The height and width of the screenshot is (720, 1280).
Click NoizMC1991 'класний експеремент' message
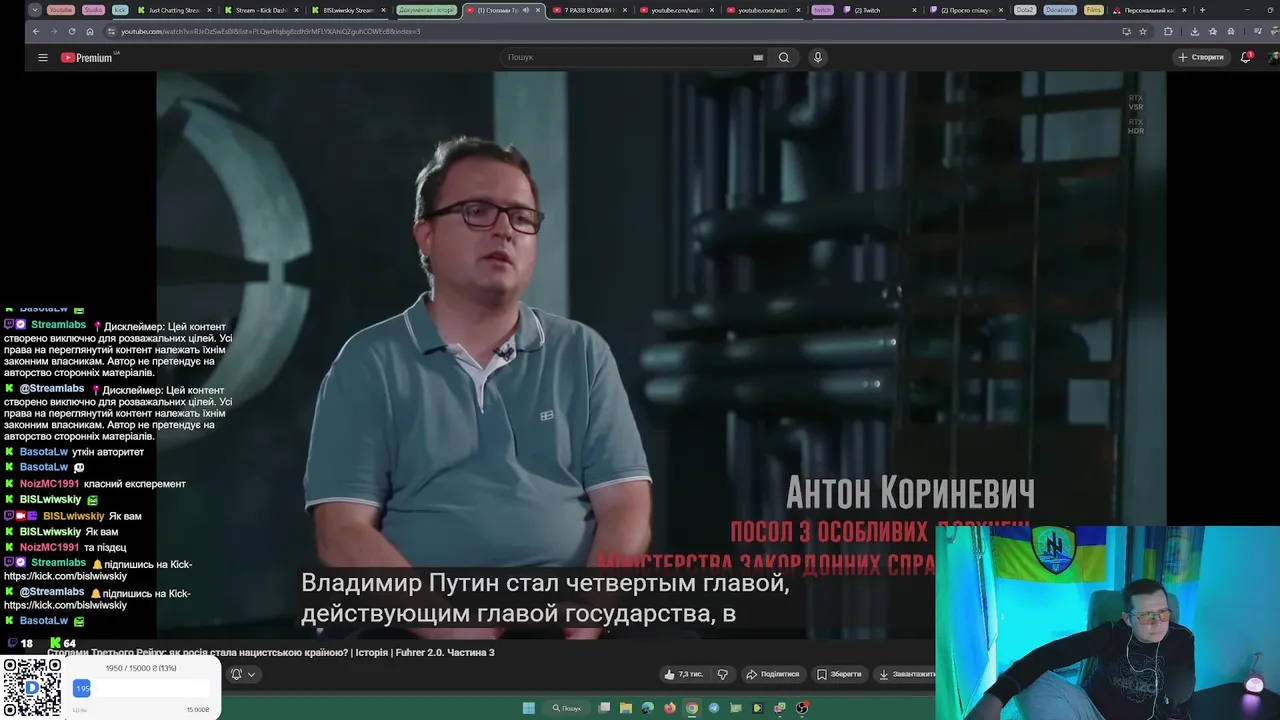(135, 484)
